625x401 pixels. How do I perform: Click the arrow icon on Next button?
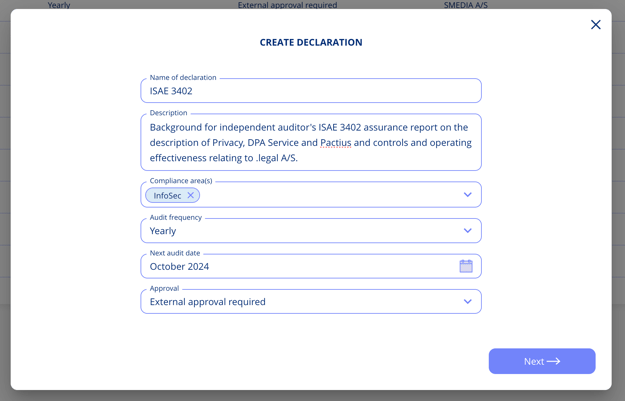(x=554, y=362)
